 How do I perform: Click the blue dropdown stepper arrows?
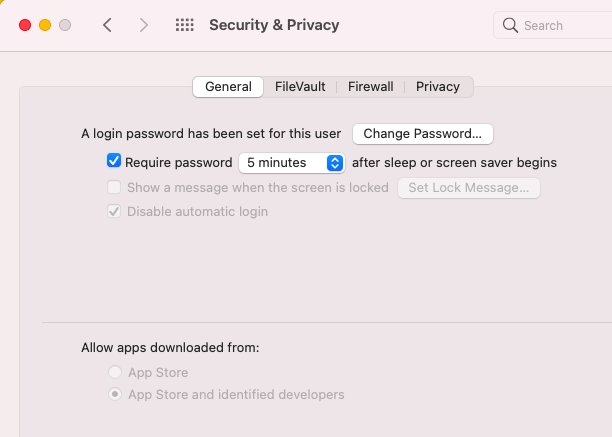pyautogui.click(x=335, y=162)
